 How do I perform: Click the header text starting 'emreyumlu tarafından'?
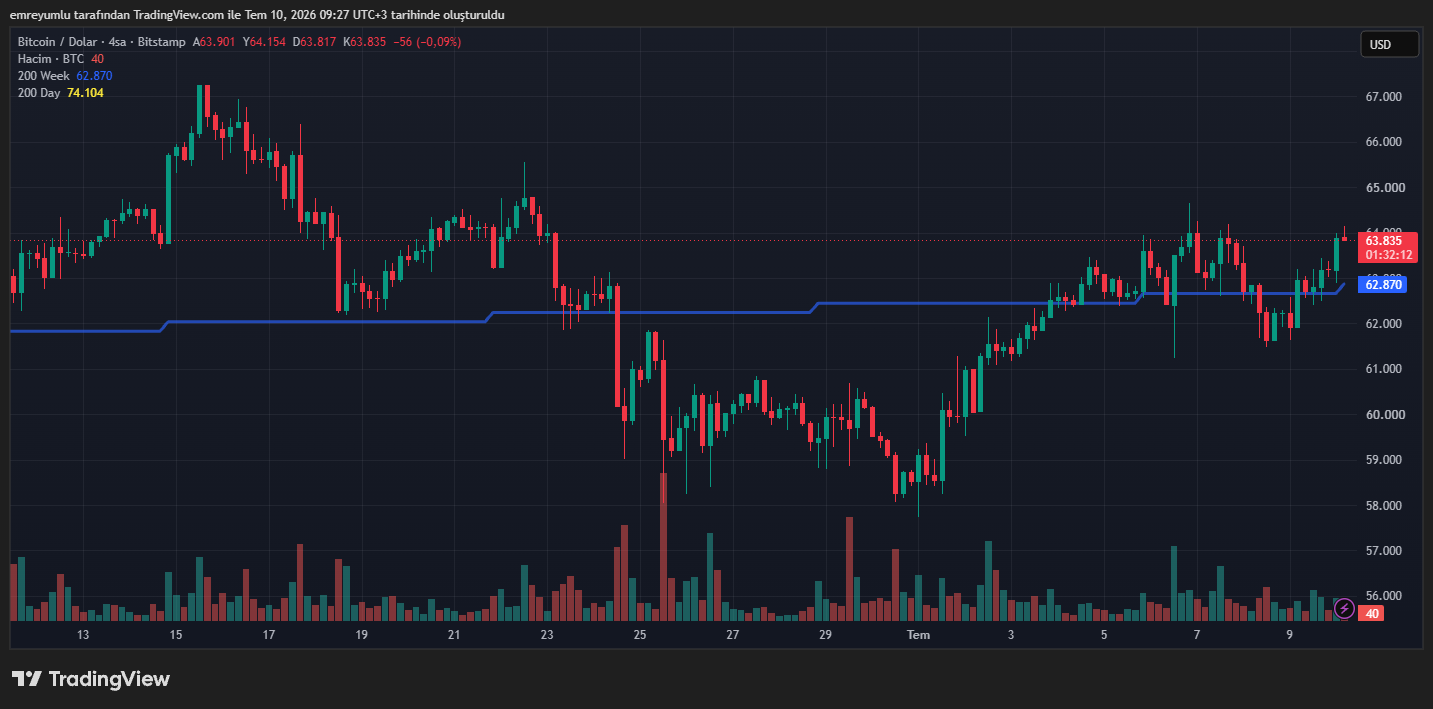coord(257,15)
